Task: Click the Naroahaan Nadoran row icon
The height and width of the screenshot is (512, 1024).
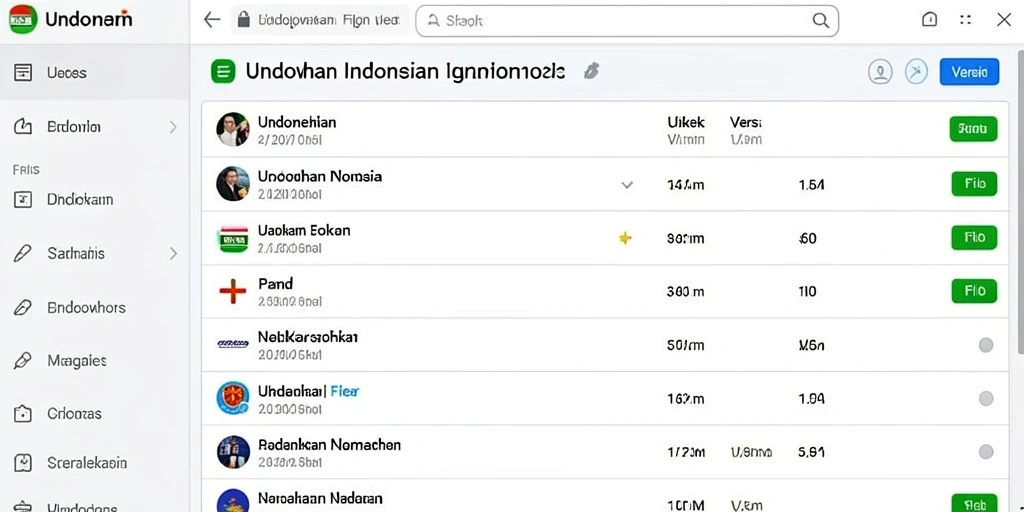Action: click(232, 501)
